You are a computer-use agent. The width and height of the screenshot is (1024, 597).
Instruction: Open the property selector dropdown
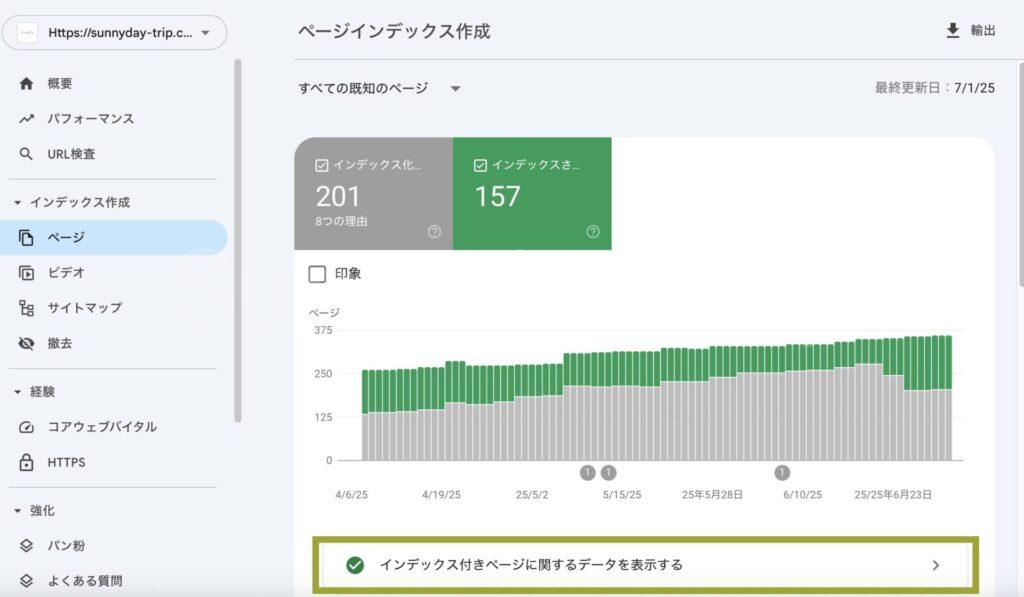[x=115, y=33]
